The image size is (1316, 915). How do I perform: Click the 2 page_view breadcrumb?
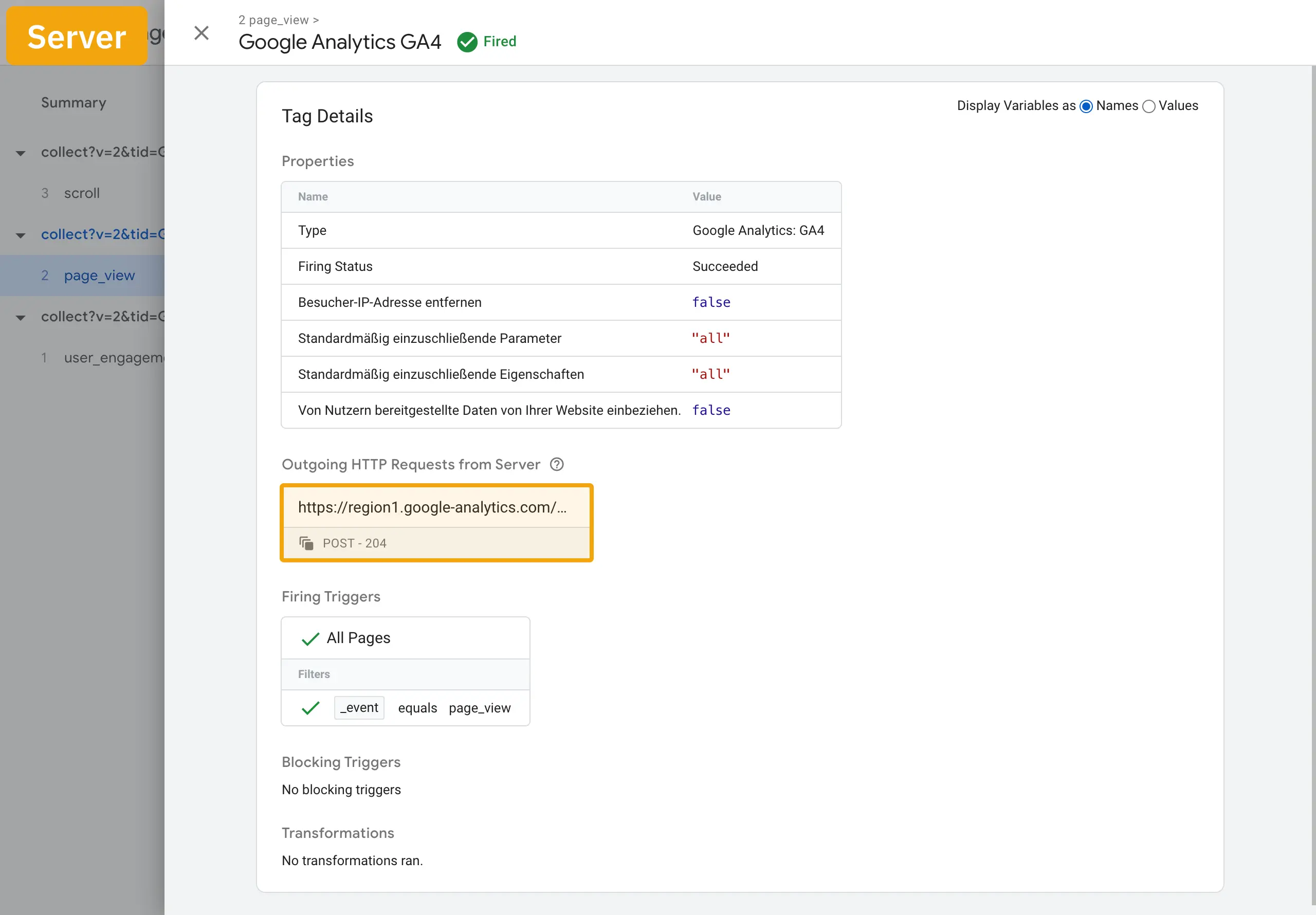point(273,20)
